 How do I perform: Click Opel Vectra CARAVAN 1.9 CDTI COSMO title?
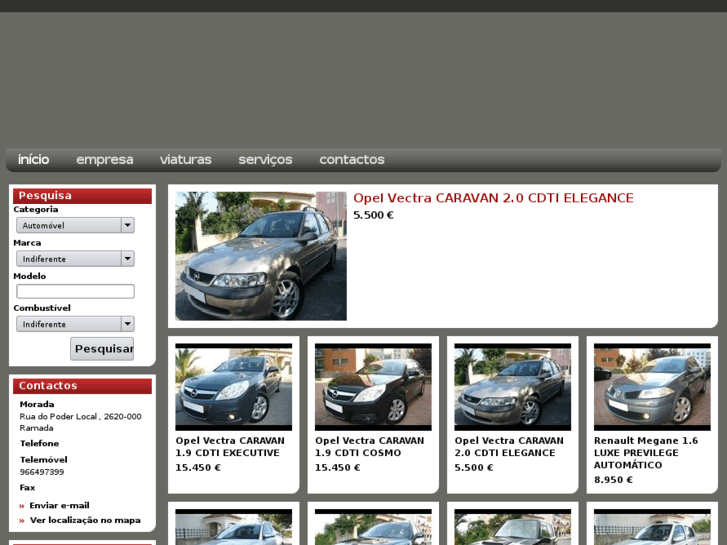[370, 447]
